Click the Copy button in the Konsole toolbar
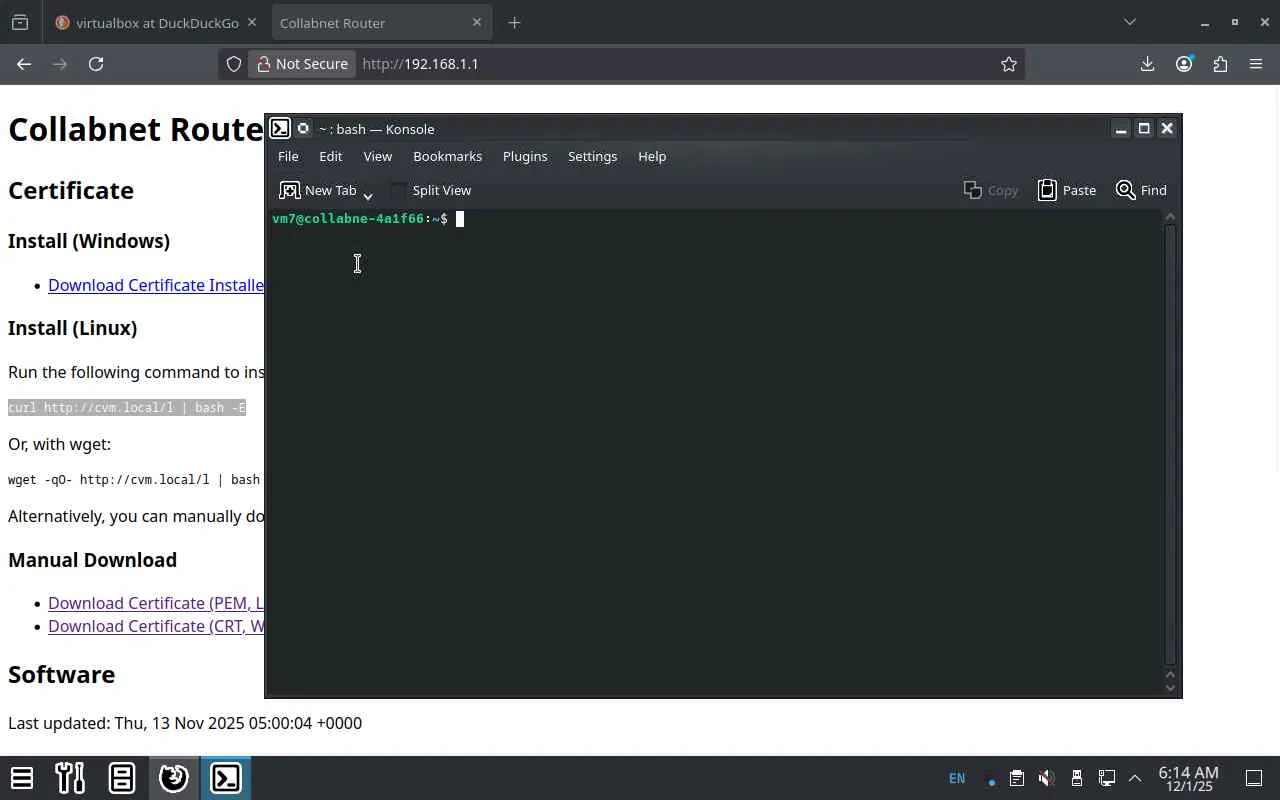This screenshot has width=1280, height=800. [x=991, y=190]
